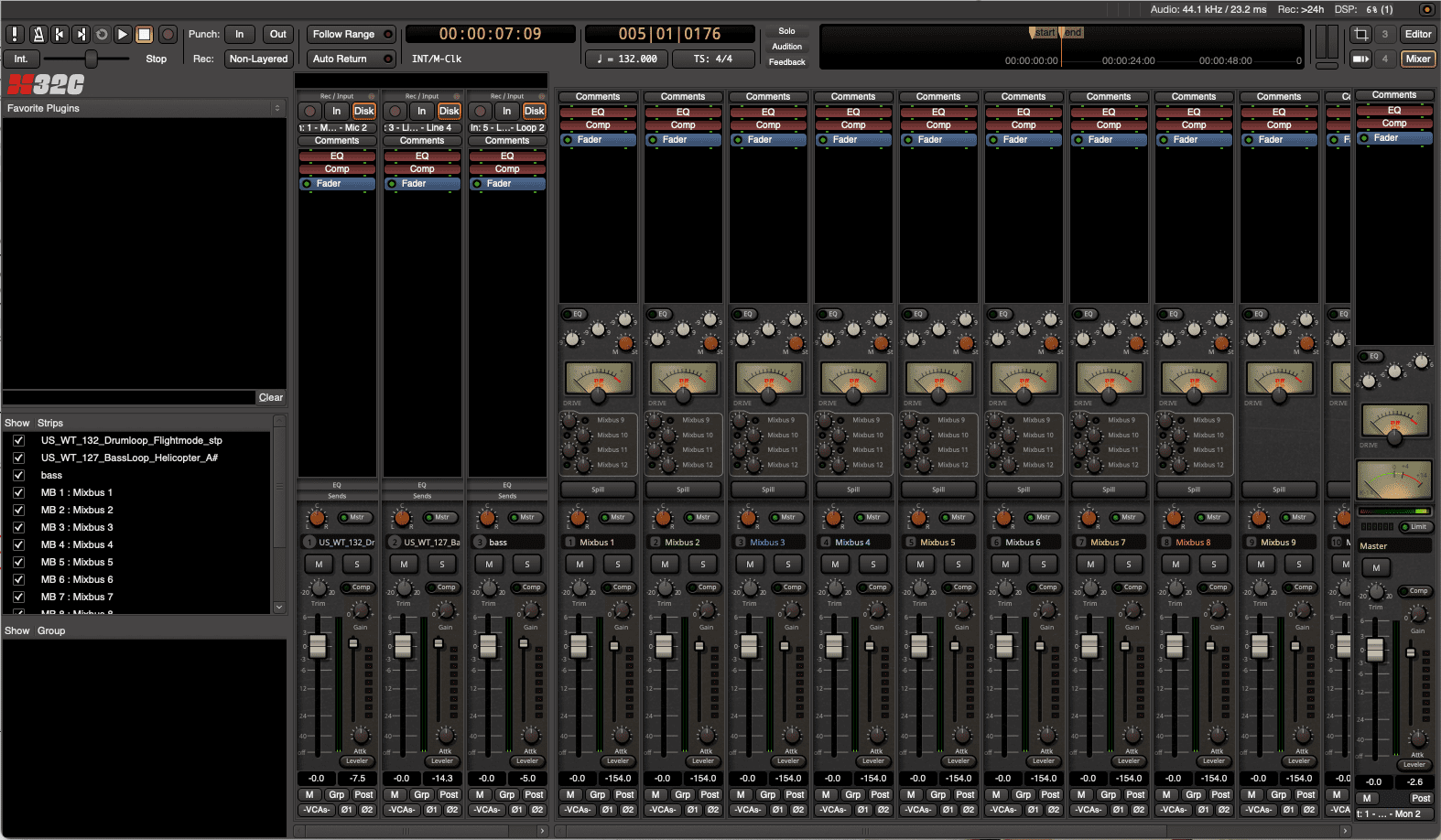Go to session end icon
Image resolution: width=1441 pixels, height=840 pixels.
(x=81, y=34)
